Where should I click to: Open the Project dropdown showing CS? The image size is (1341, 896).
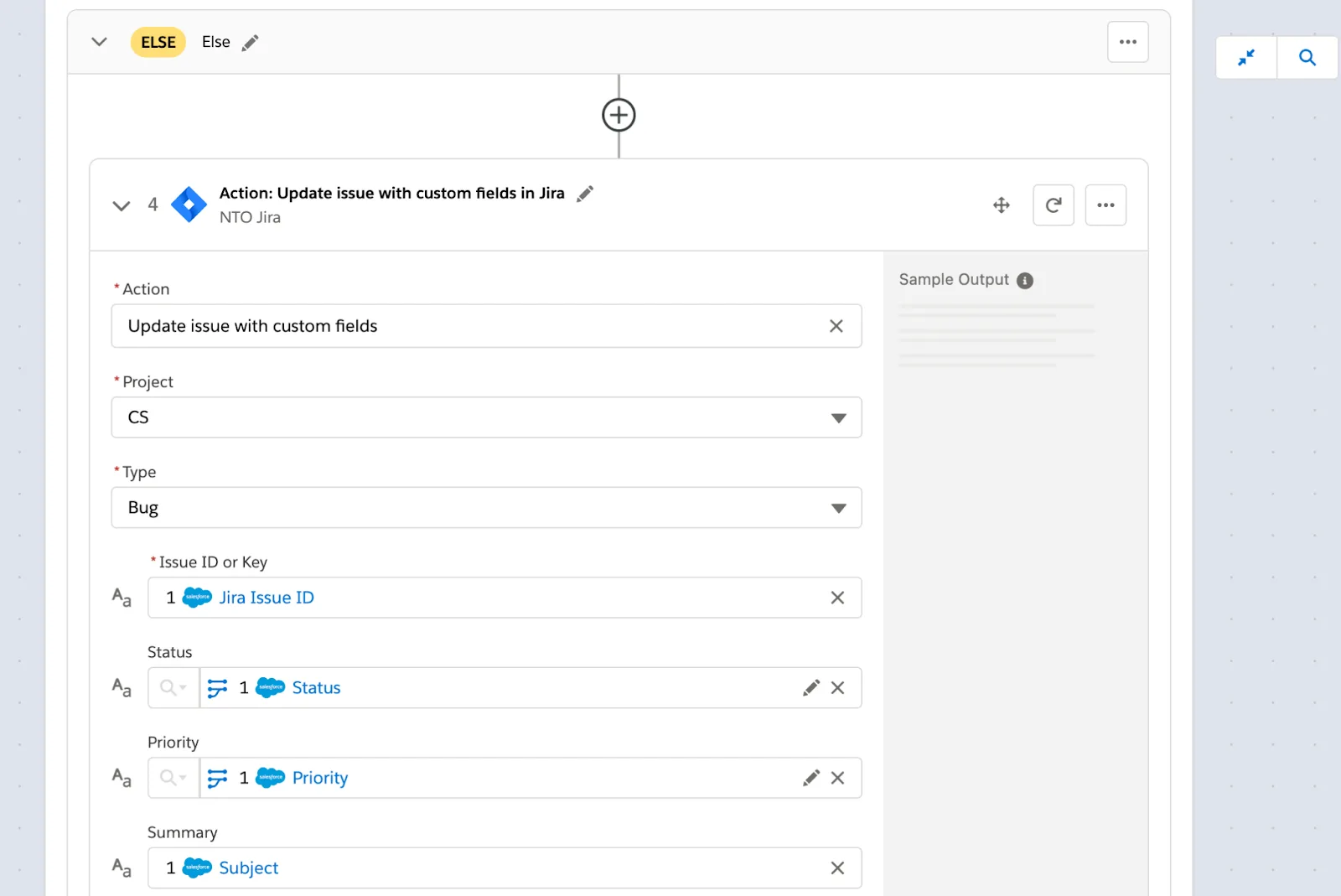pos(838,417)
